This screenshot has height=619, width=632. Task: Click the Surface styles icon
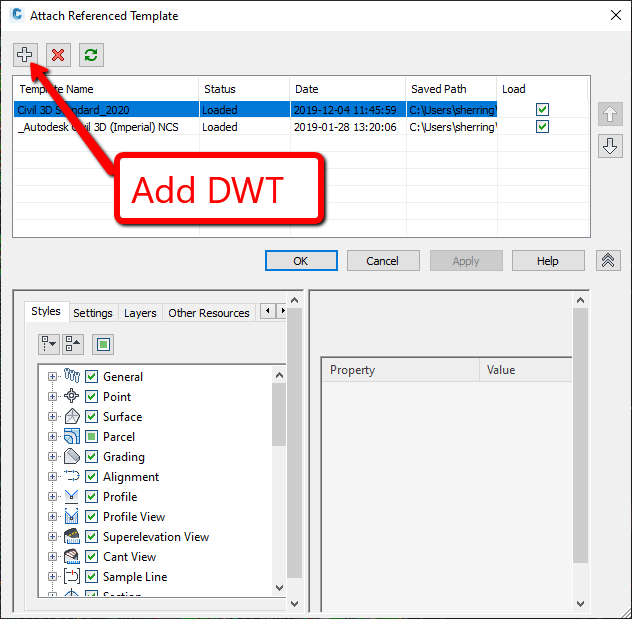(72, 416)
